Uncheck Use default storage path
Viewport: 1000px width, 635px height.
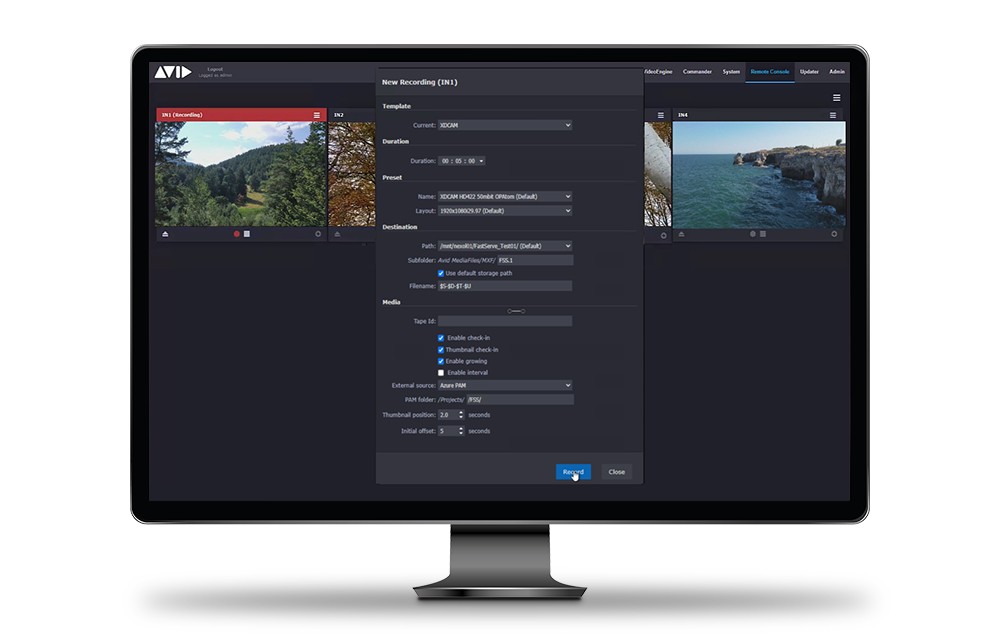(441, 273)
